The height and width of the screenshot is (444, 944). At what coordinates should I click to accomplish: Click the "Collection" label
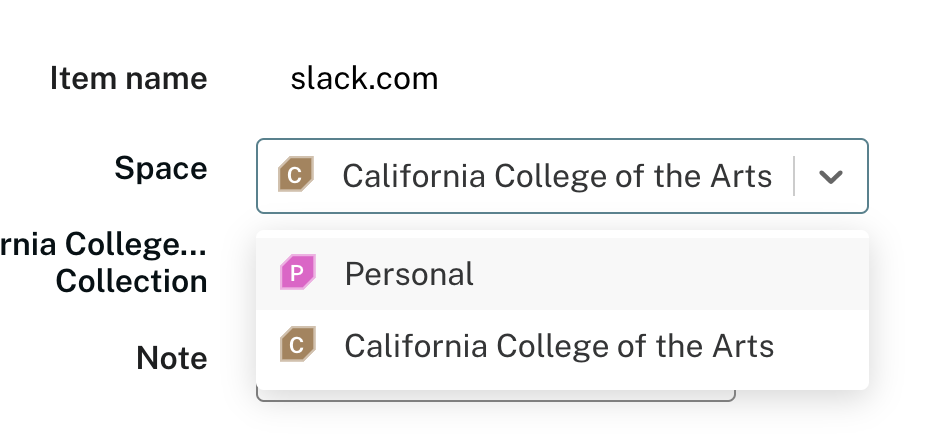pos(132,281)
